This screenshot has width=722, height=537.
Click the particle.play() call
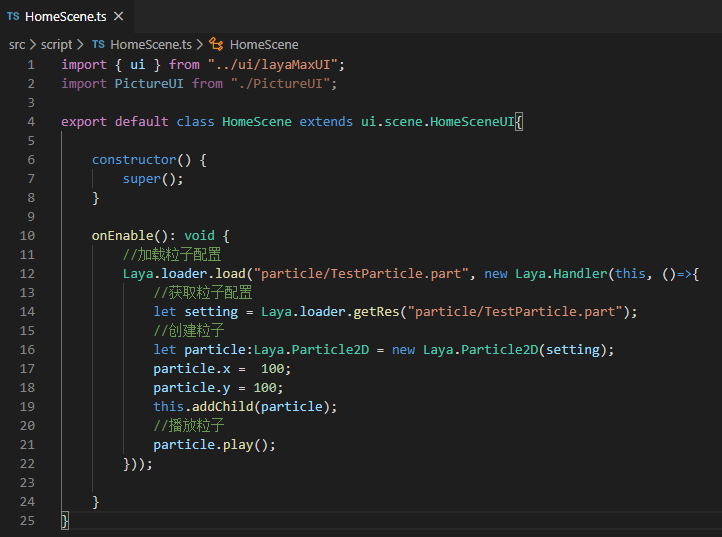click(213, 445)
